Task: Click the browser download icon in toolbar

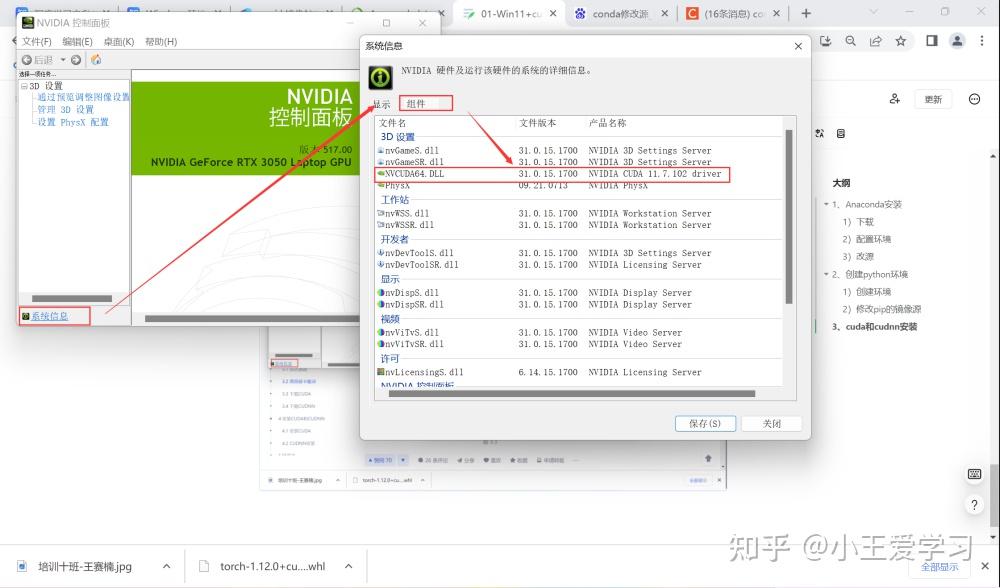Action: (x=825, y=42)
